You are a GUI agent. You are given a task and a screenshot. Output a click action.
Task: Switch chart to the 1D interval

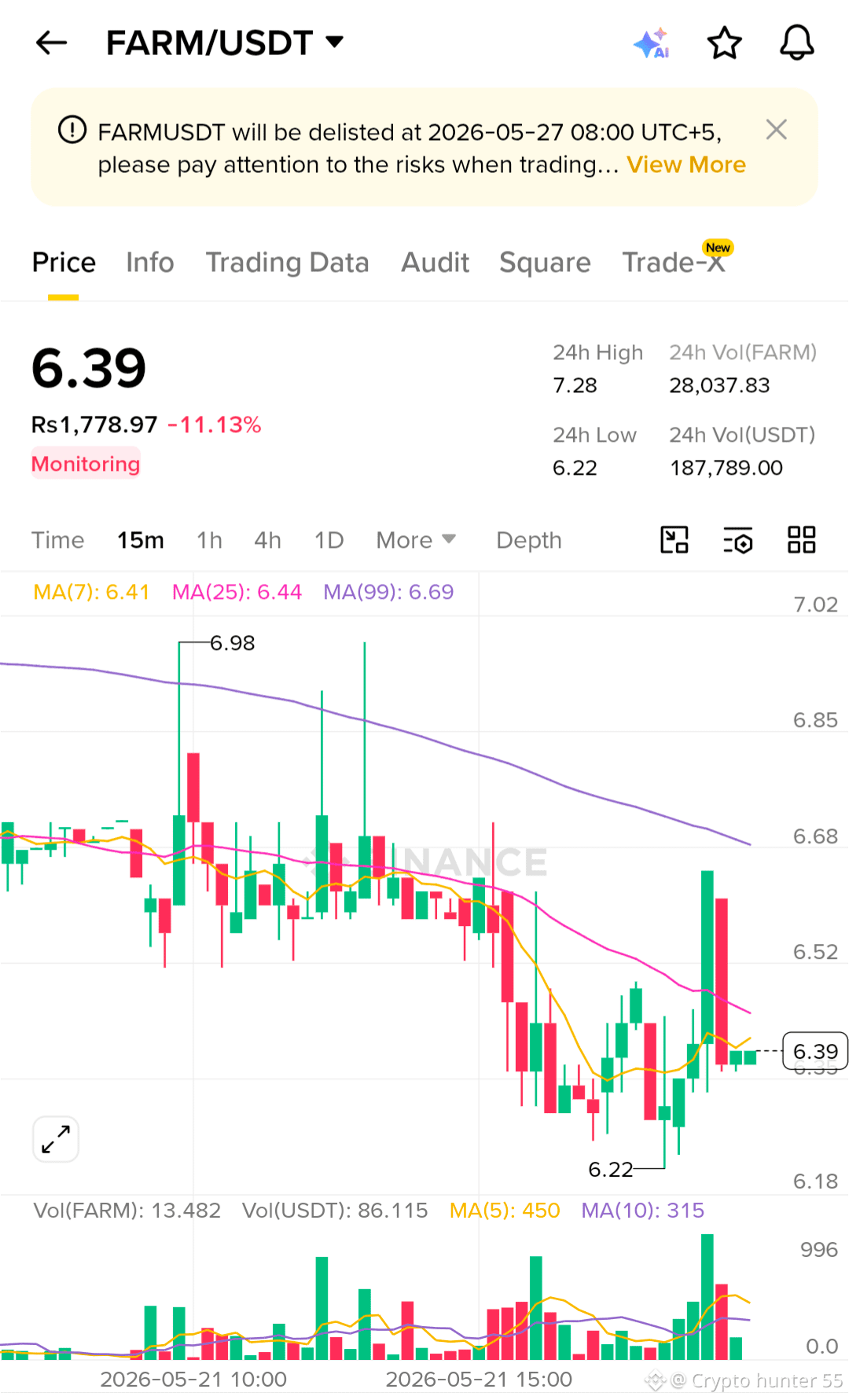329,540
